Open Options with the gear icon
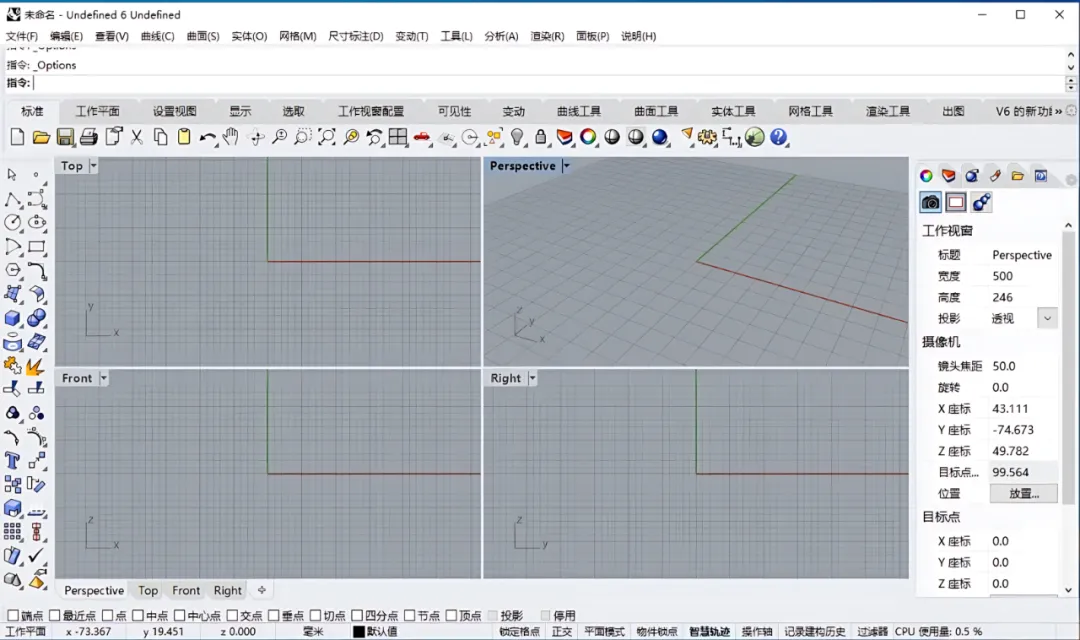This screenshot has height=640, width=1080. tap(707, 137)
